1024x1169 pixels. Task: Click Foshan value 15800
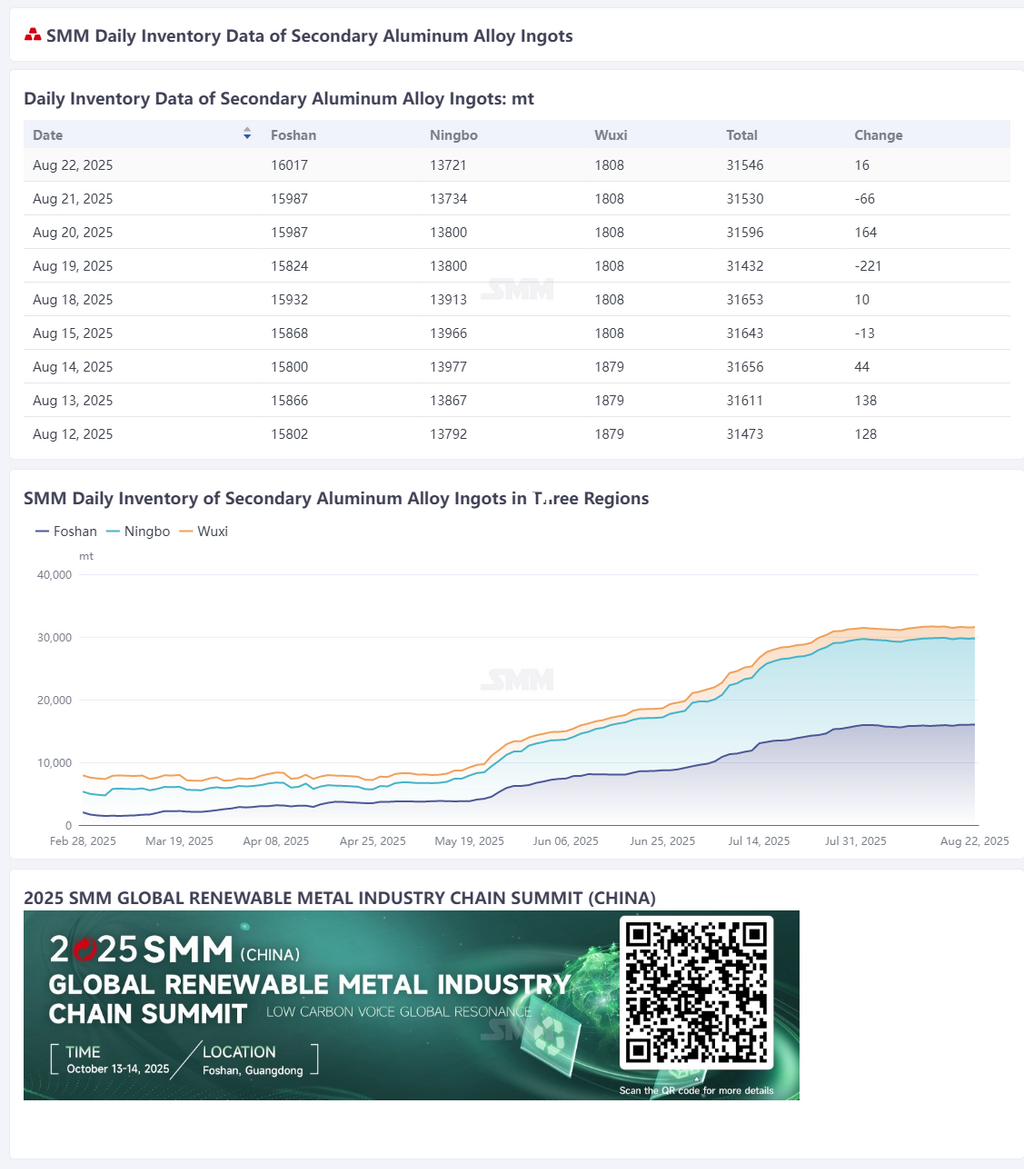coord(289,367)
